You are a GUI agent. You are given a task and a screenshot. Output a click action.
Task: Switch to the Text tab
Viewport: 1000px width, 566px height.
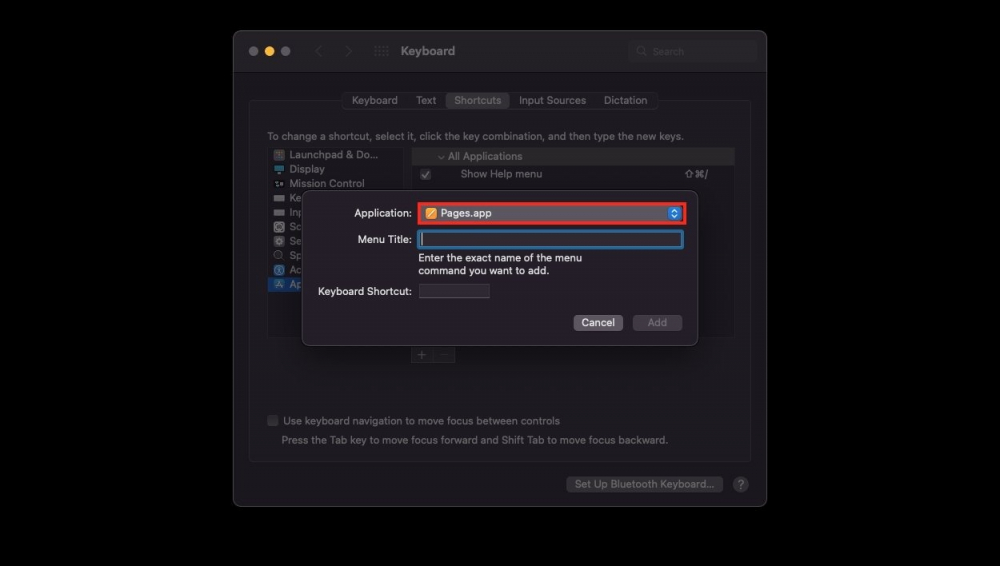click(x=426, y=100)
